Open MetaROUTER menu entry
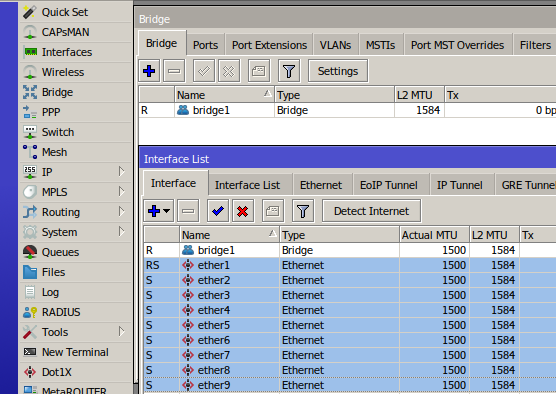556x394 pixels. point(76,389)
